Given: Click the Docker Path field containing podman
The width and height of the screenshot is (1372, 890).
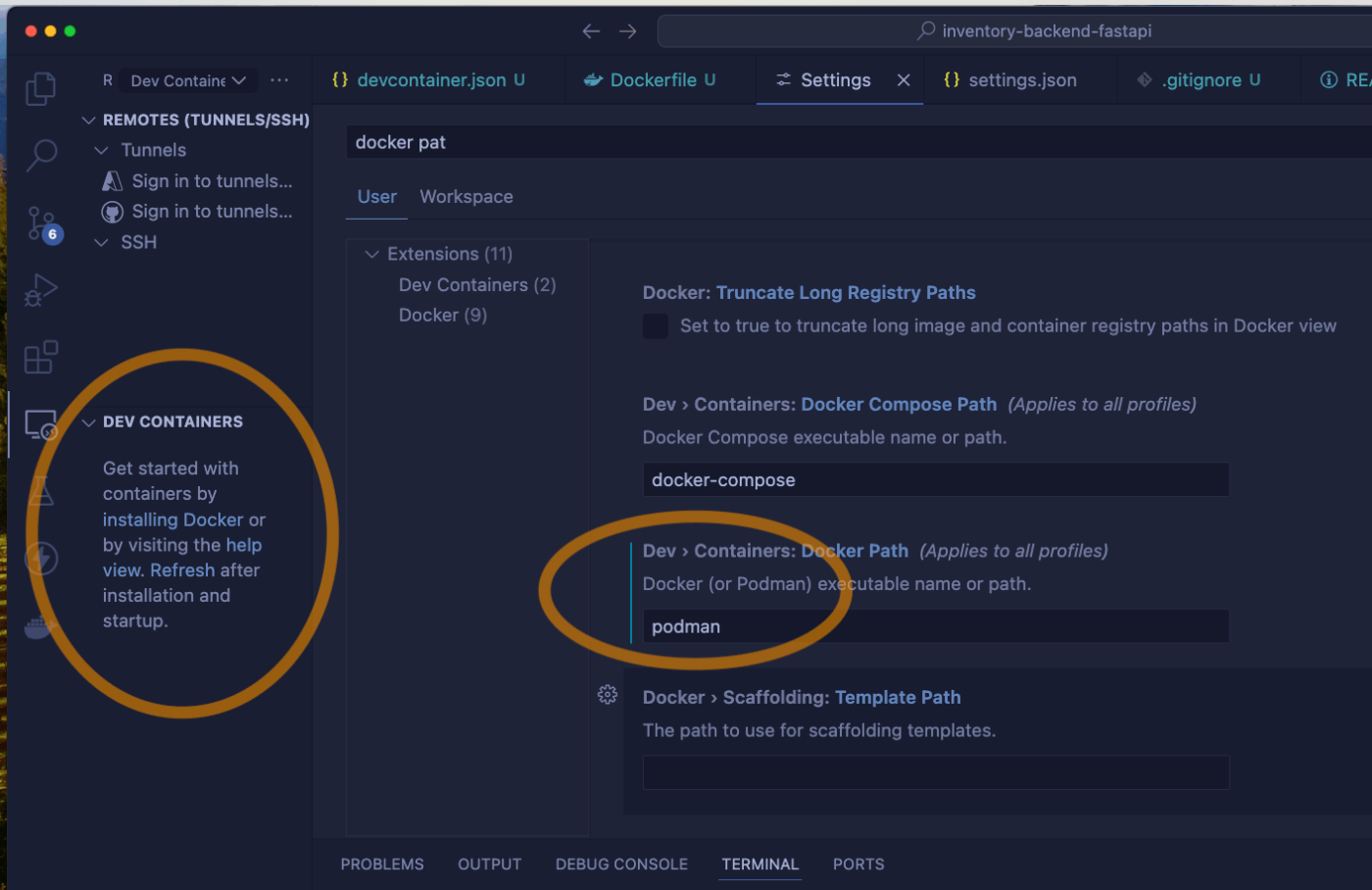Looking at the screenshot, I should 936,626.
